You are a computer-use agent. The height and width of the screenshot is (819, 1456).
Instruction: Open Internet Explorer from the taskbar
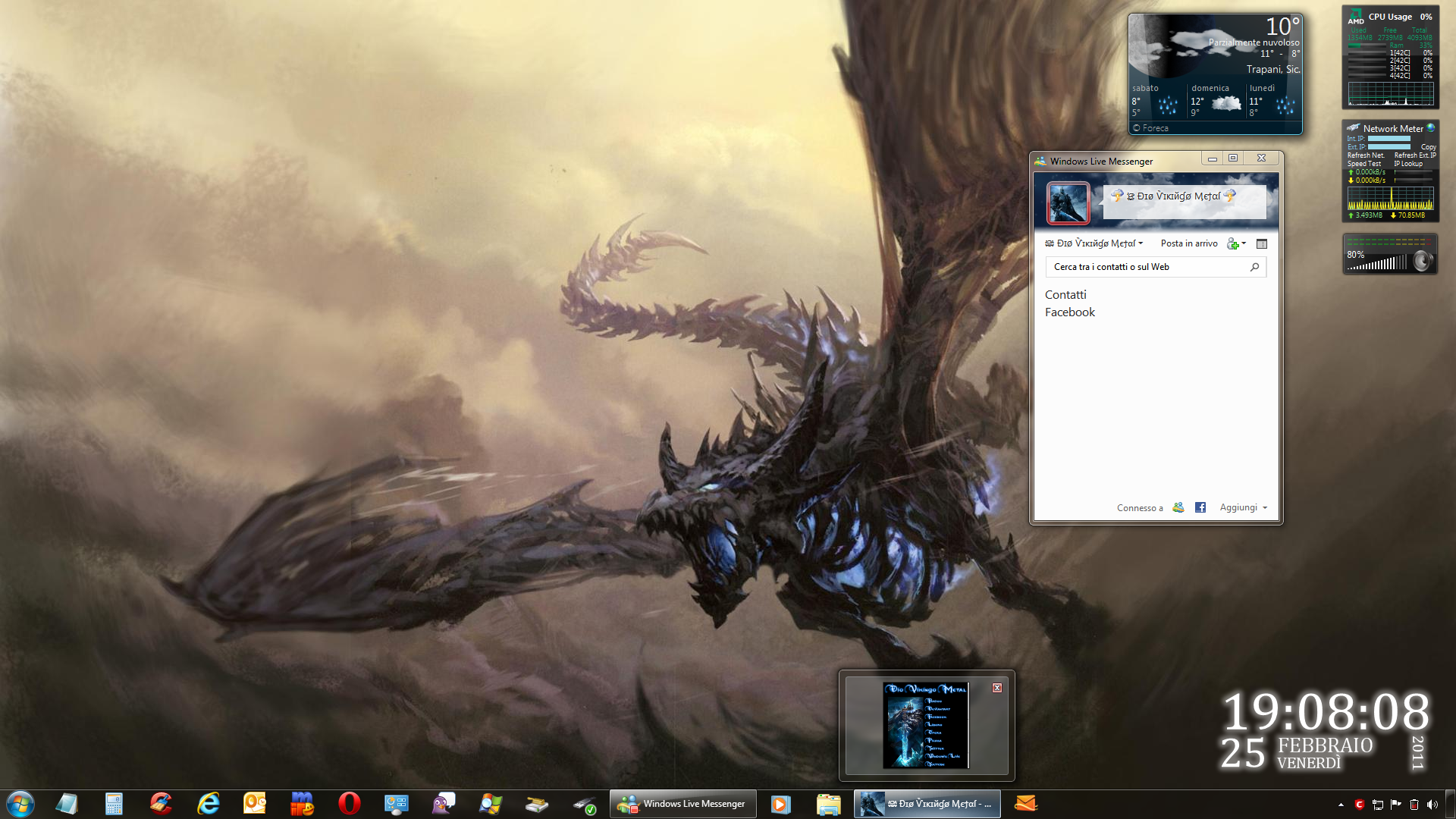point(208,804)
